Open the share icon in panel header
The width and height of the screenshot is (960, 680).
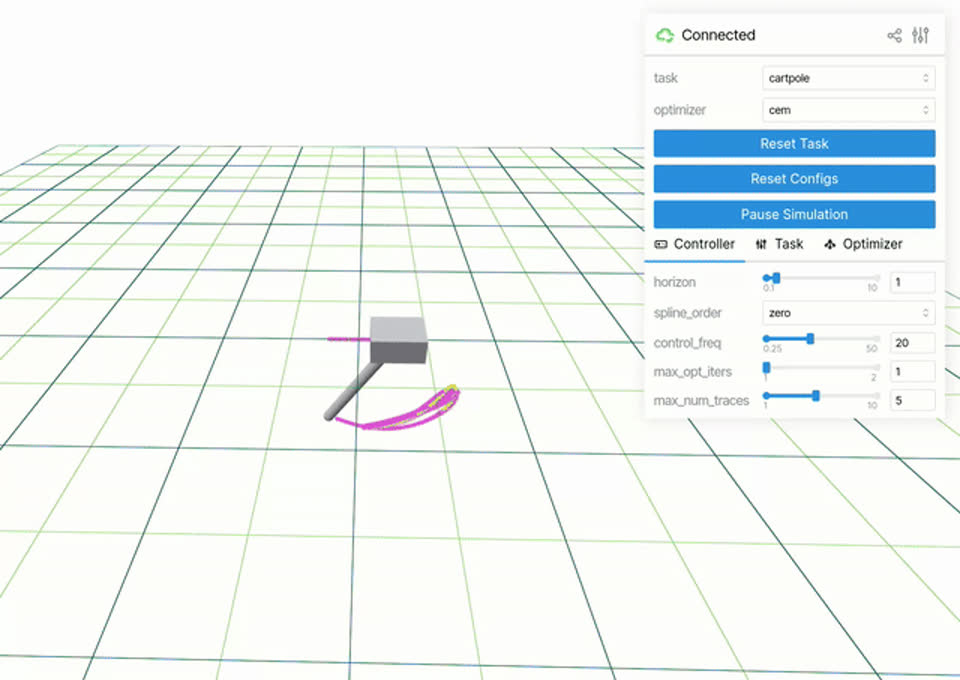pyautogui.click(x=894, y=35)
